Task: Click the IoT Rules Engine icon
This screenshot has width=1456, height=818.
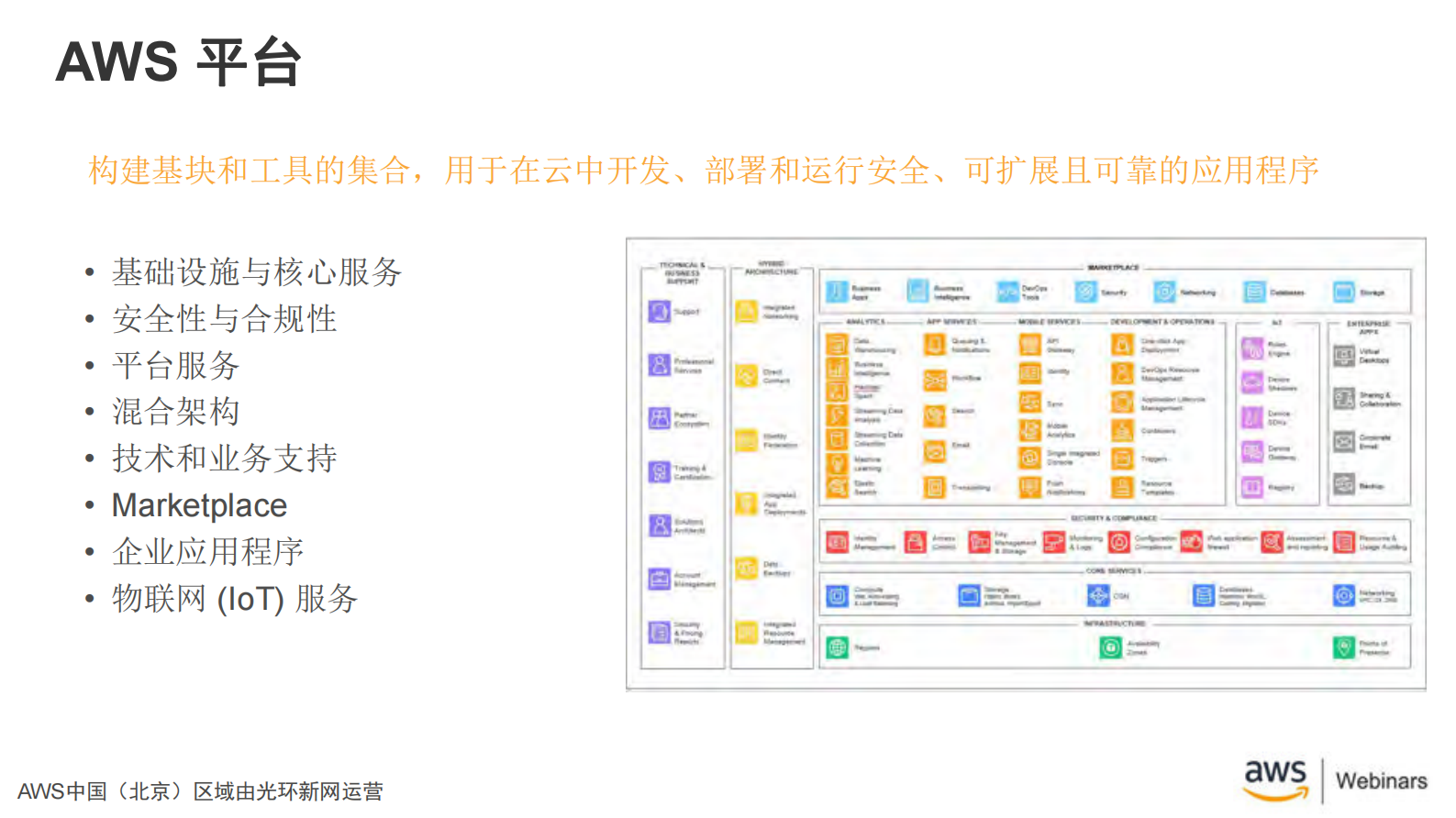Action: (1252, 348)
